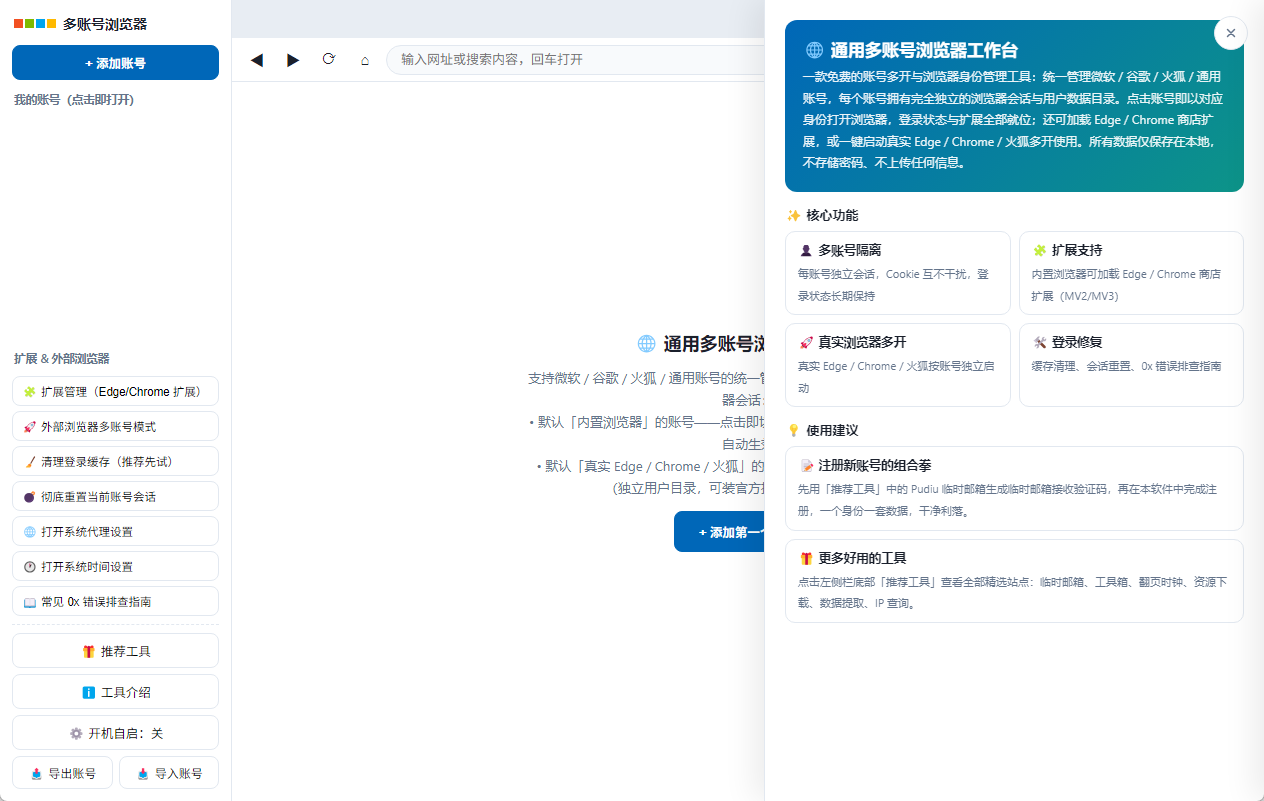Select the 扩展支持 feature card
This screenshot has height=801, width=1264.
(x=1131, y=273)
